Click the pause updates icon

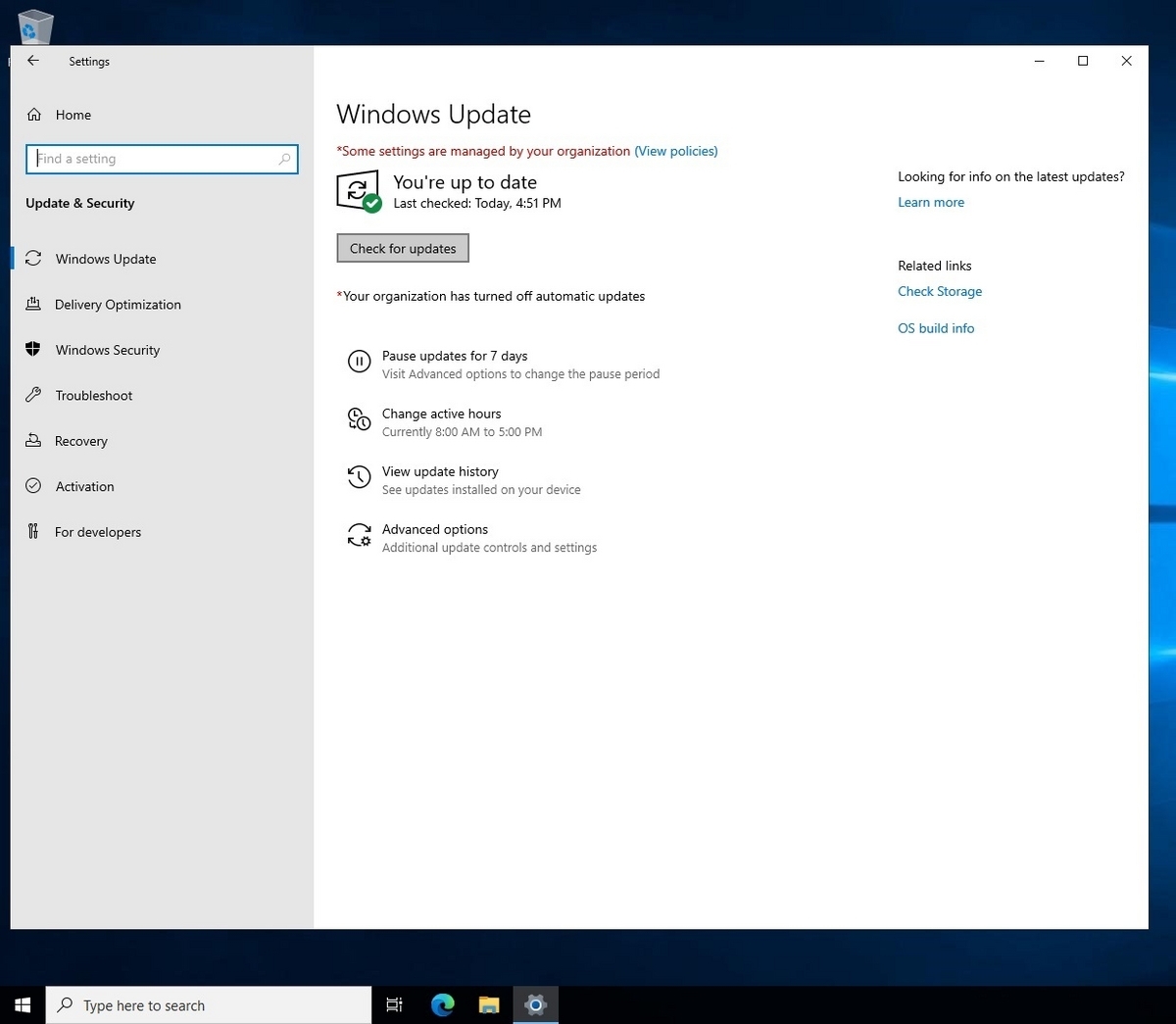(x=360, y=363)
